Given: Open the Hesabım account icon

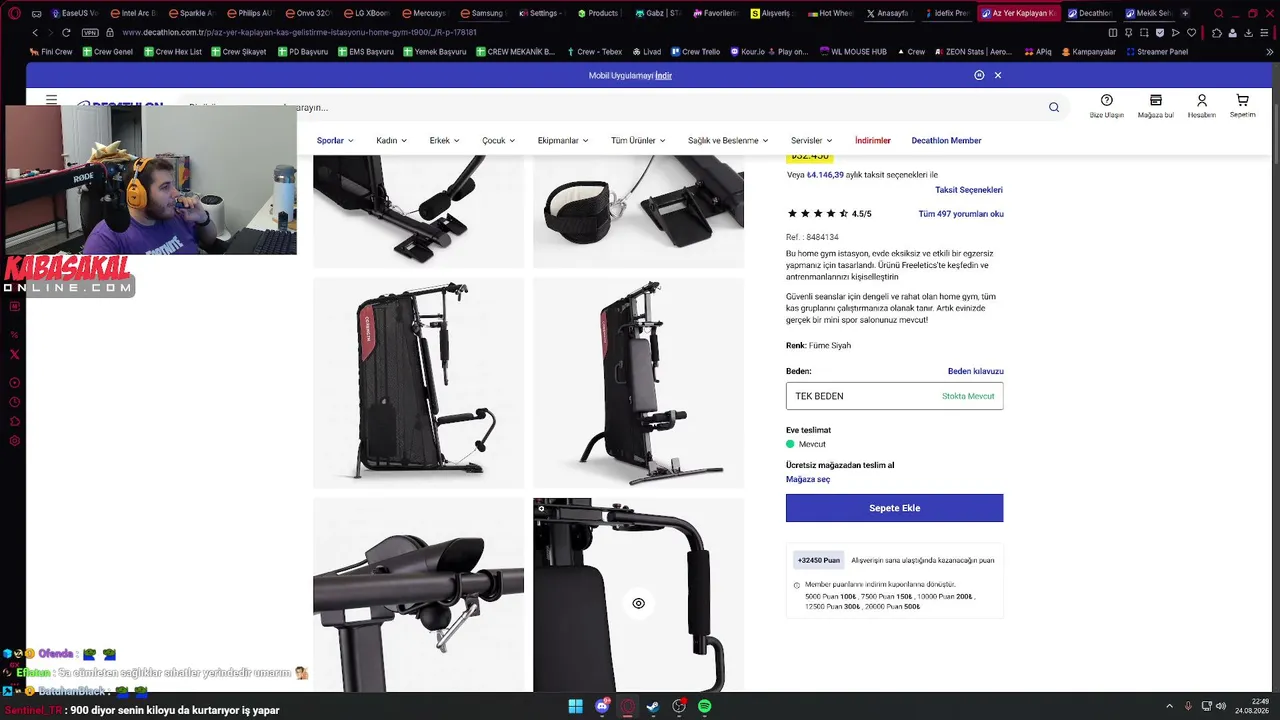Looking at the screenshot, I should tap(1202, 106).
